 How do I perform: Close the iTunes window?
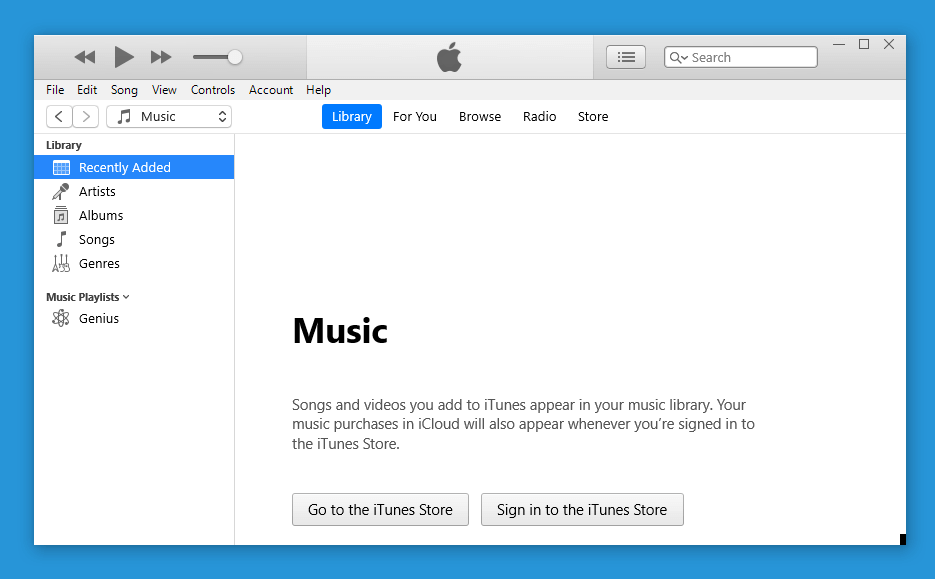click(x=889, y=44)
